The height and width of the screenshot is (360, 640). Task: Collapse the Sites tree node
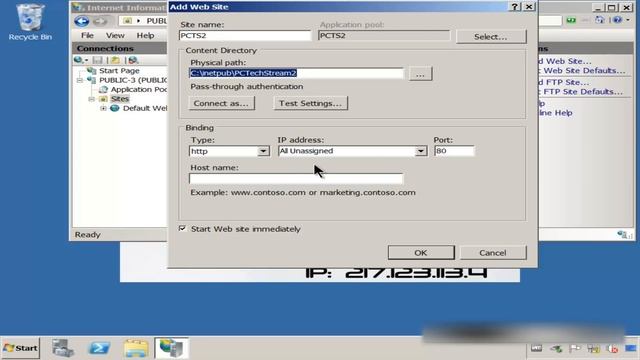(x=91, y=99)
